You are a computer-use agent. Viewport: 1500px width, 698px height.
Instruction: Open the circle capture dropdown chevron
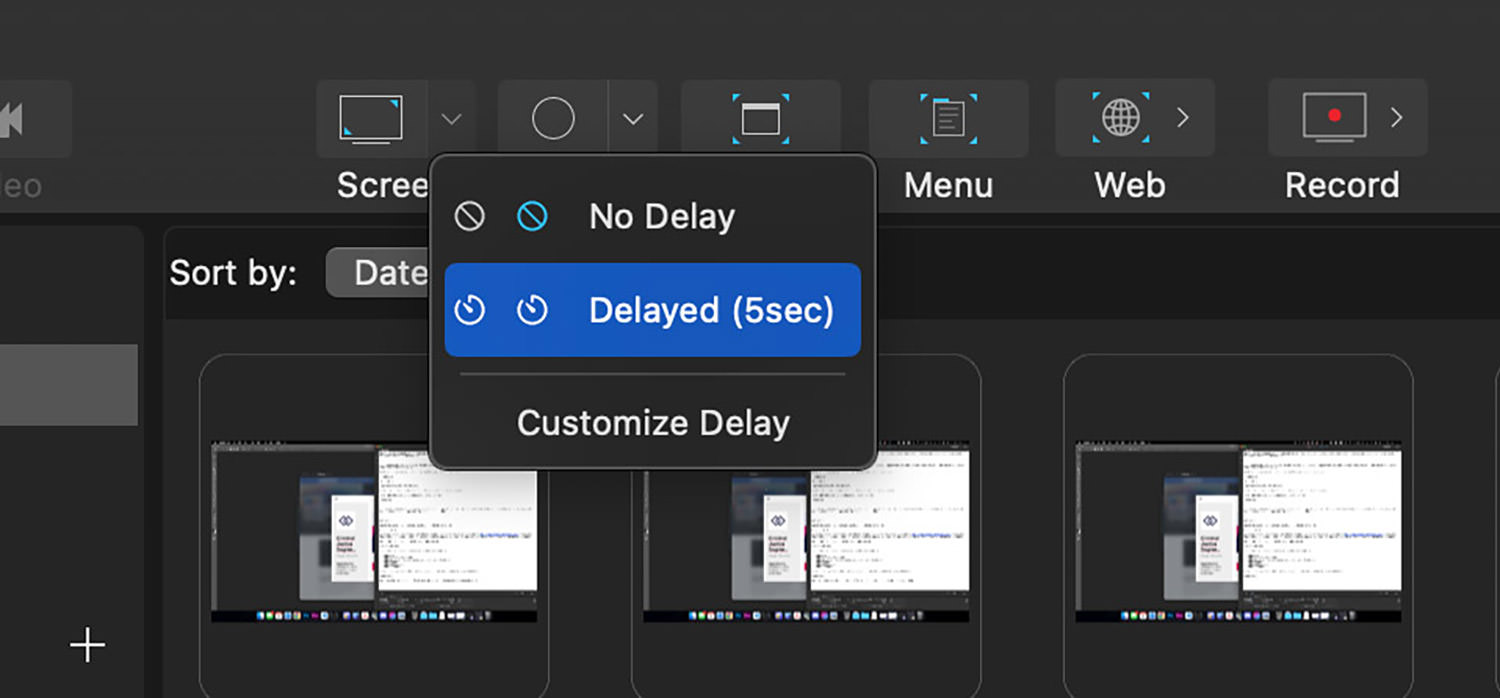[x=633, y=119]
